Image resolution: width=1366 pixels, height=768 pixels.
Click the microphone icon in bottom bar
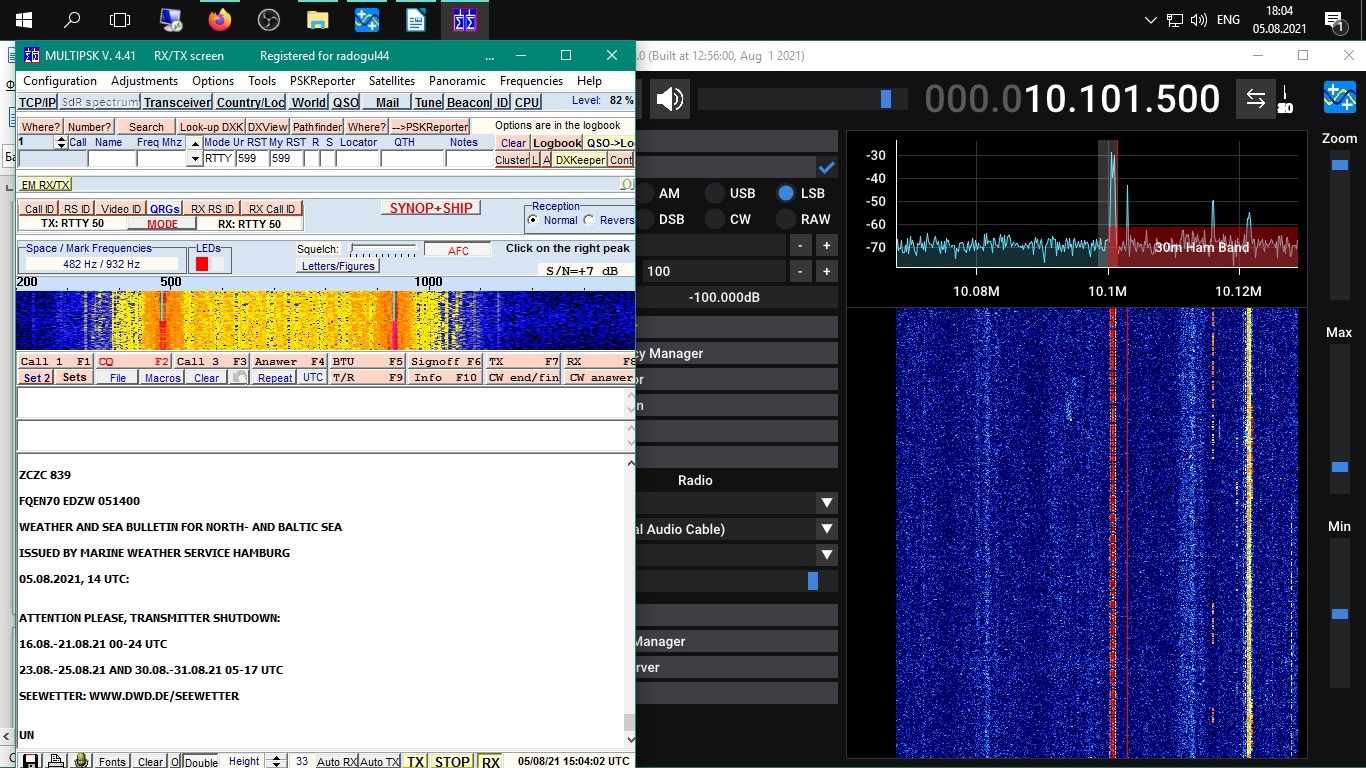(x=81, y=761)
